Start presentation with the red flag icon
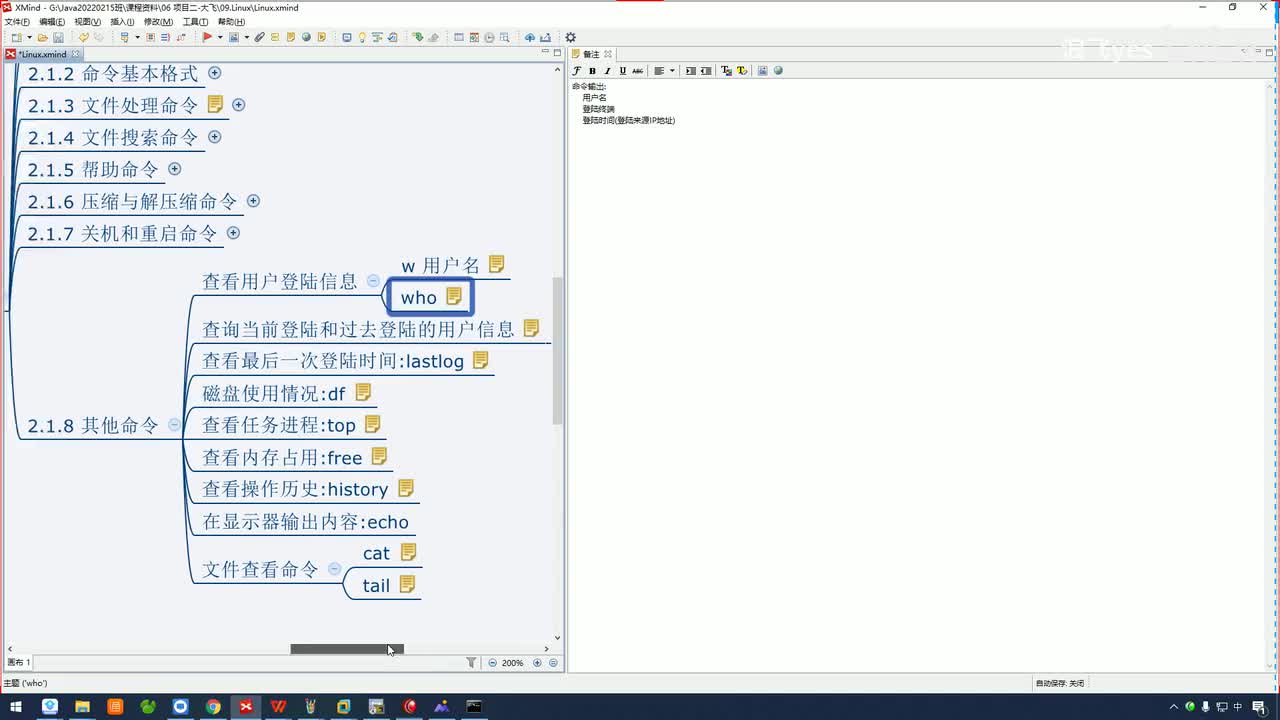 (207, 38)
